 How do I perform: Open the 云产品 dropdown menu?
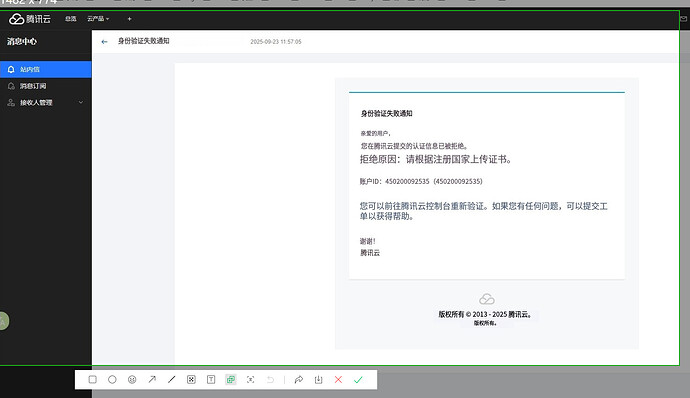[98, 18]
